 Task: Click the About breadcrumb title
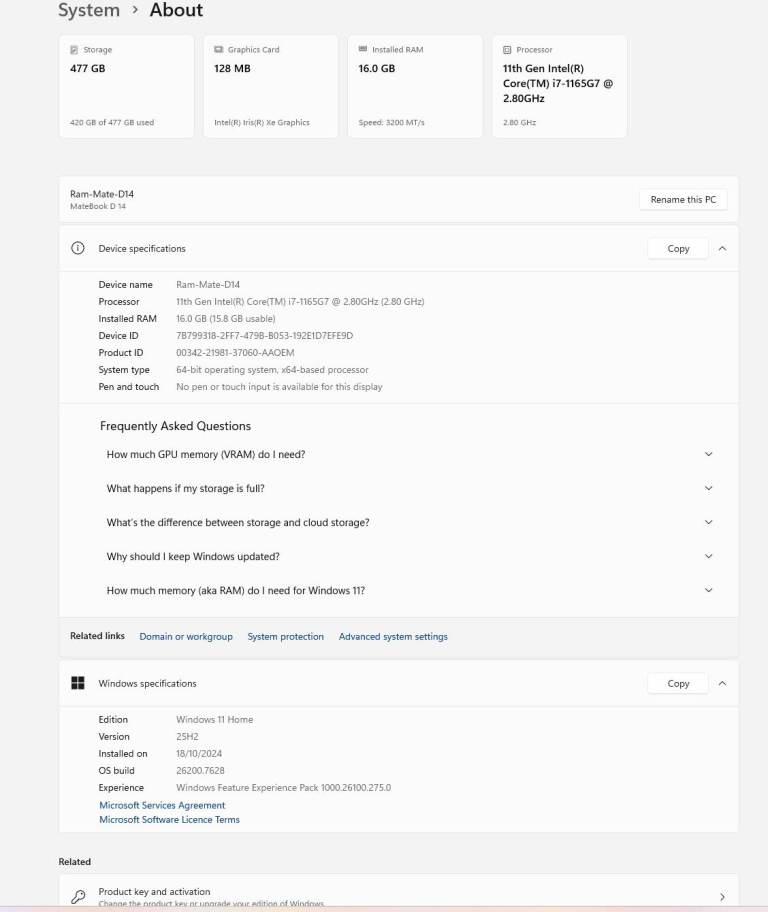(x=176, y=10)
